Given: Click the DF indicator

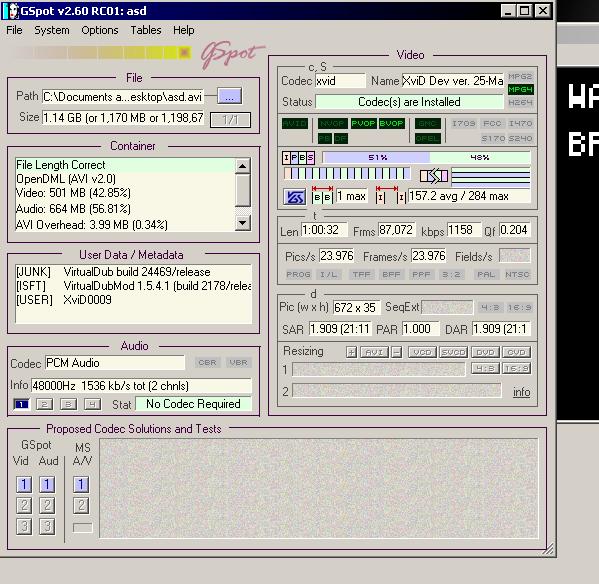Looking at the screenshot, I should point(340,138).
